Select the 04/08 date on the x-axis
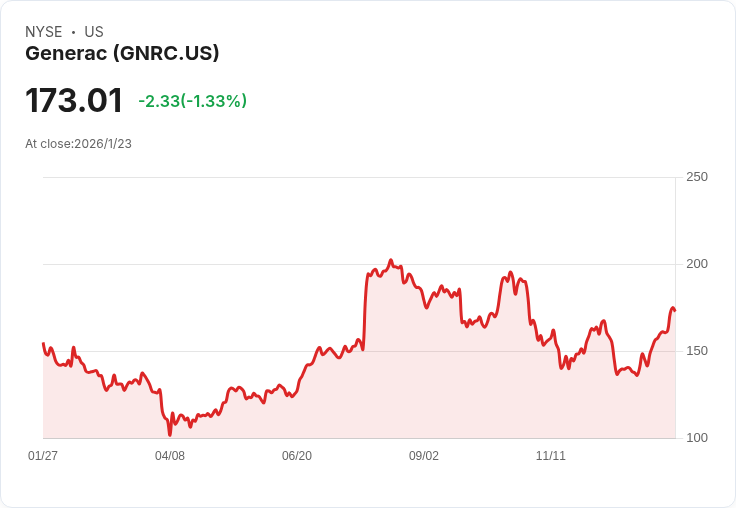Screen dimensions: 736x508 tap(170, 456)
